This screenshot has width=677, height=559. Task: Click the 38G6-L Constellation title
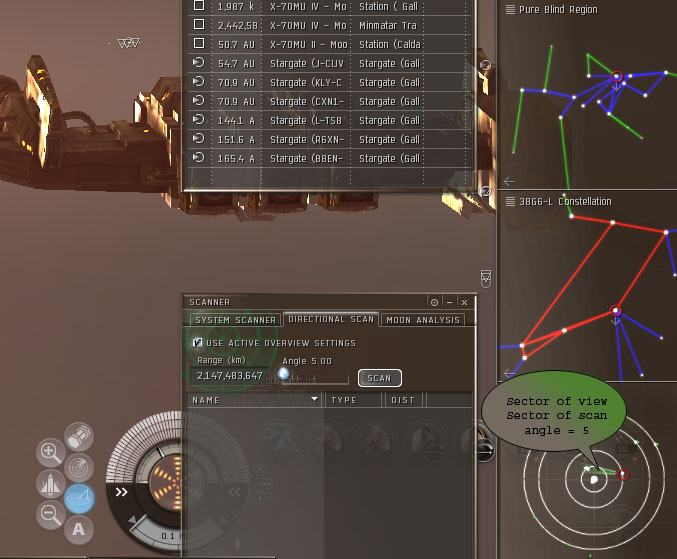click(565, 202)
